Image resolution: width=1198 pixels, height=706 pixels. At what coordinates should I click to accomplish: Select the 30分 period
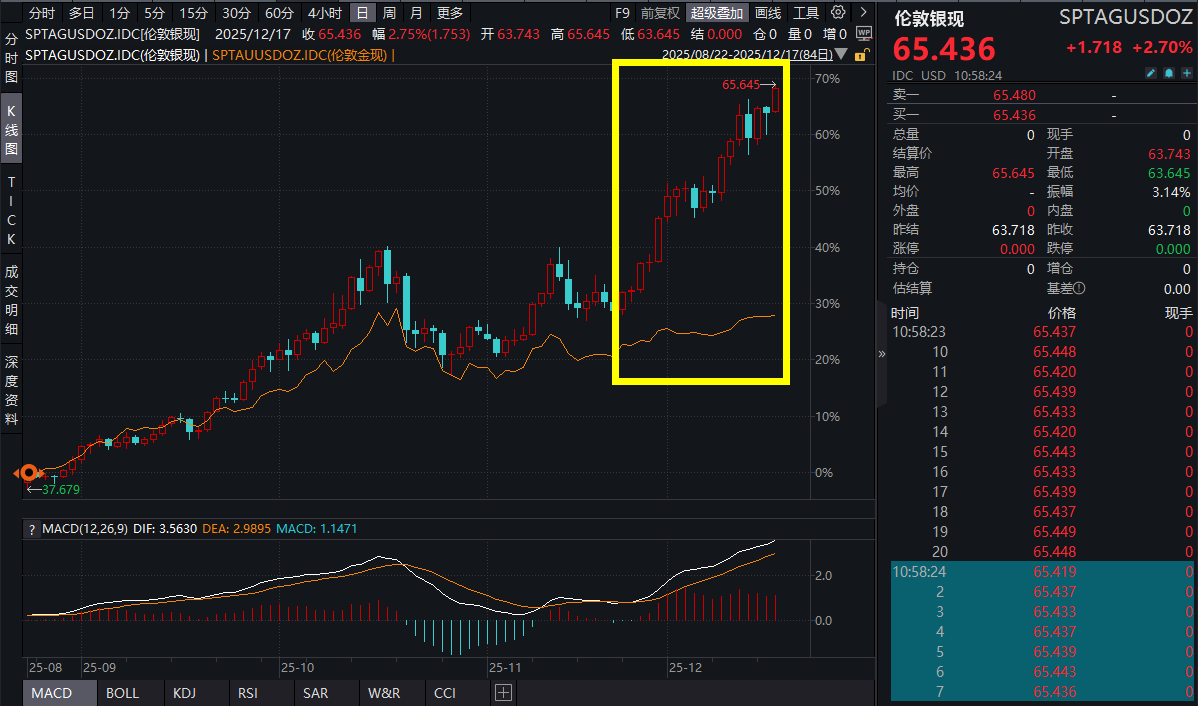pyautogui.click(x=236, y=12)
